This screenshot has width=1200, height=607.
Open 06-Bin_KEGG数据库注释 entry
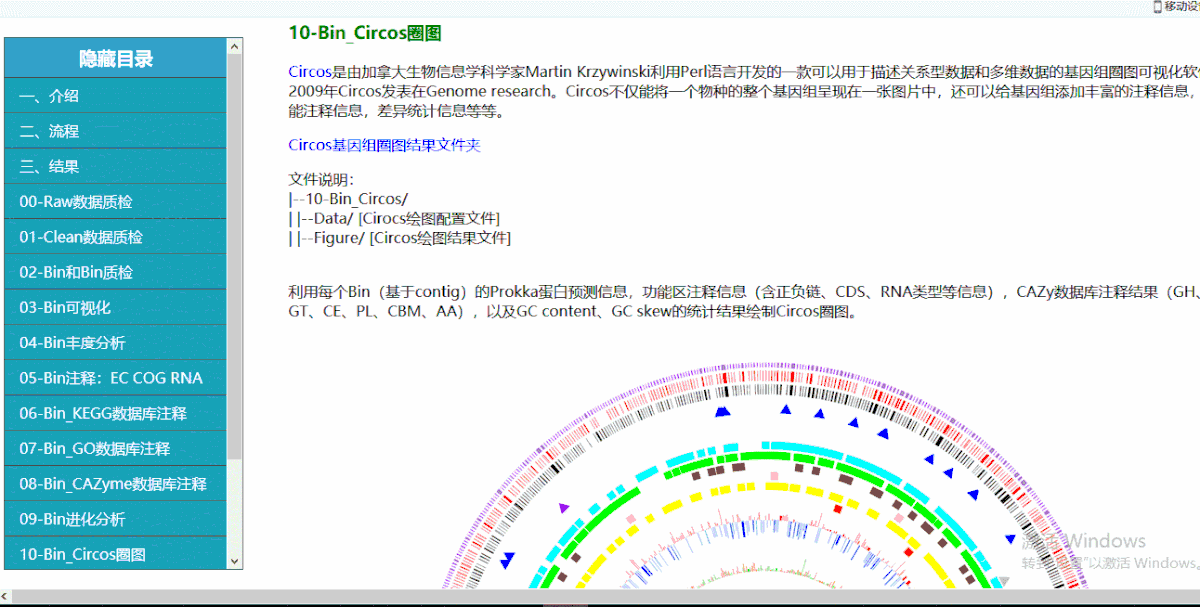click(x=116, y=413)
